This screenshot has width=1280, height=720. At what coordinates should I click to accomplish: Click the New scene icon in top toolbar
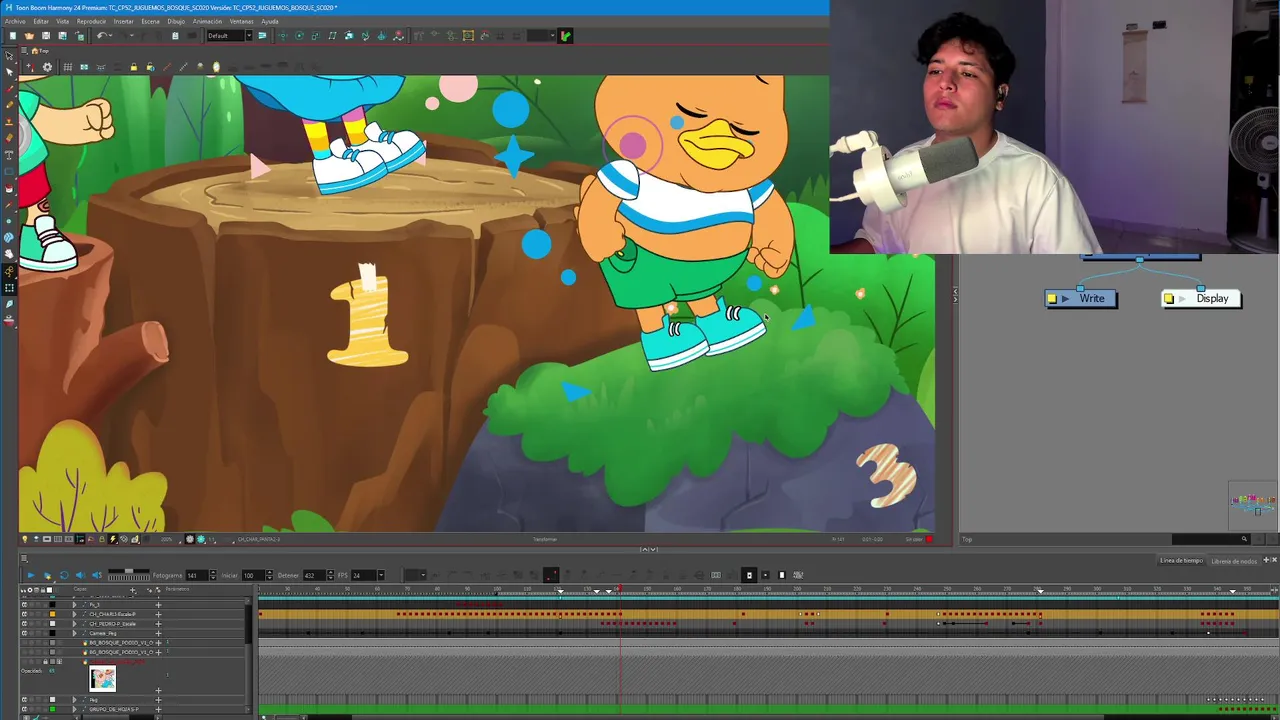(13, 36)
